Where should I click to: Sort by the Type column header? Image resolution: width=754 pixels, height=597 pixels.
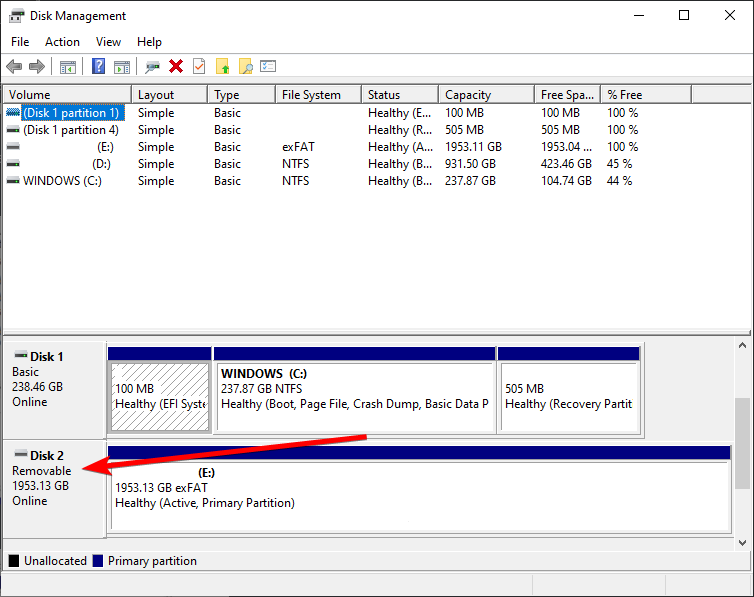click(x=241, y=95)
